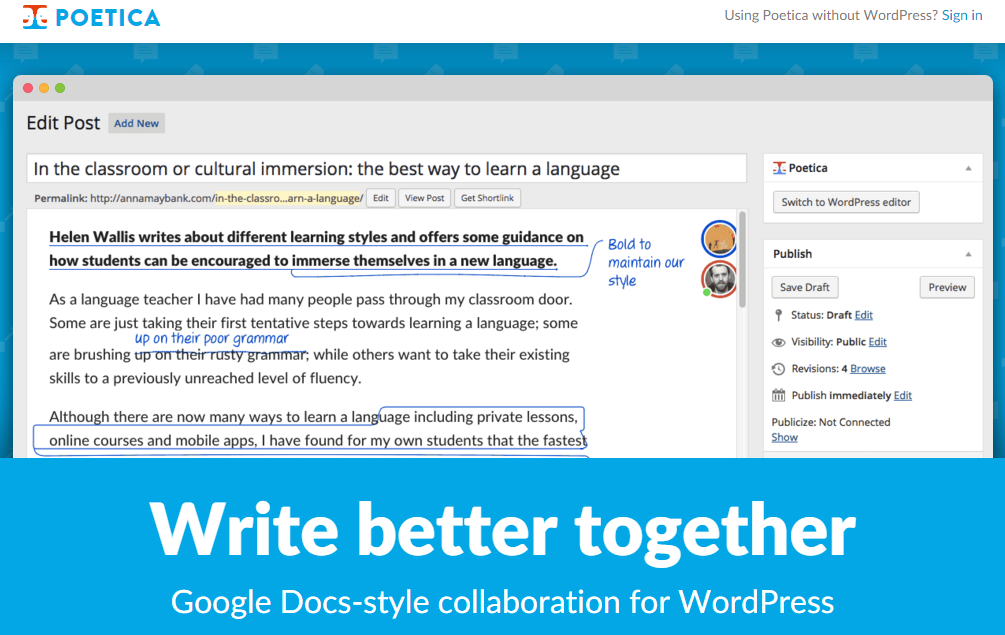The image size is (1005, 635).
Task: Show the Publicize settings
Action: point(784,437)
